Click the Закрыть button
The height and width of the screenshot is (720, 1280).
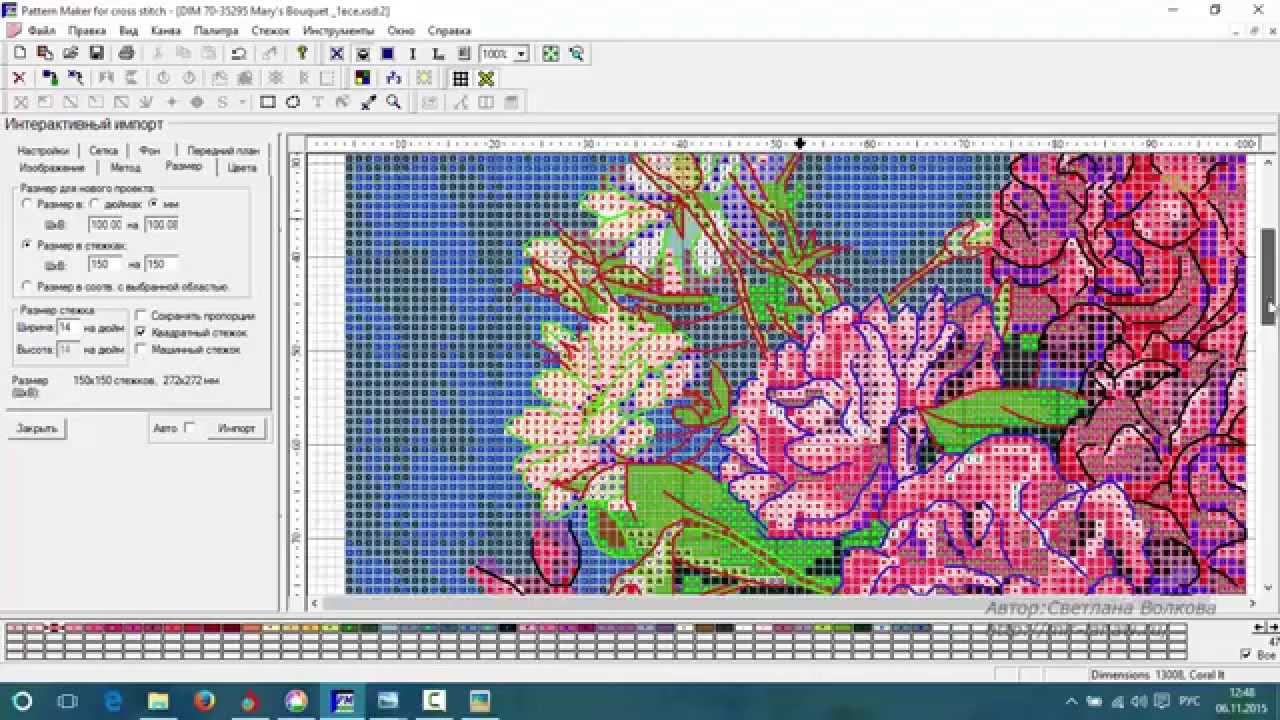(38, 428)
